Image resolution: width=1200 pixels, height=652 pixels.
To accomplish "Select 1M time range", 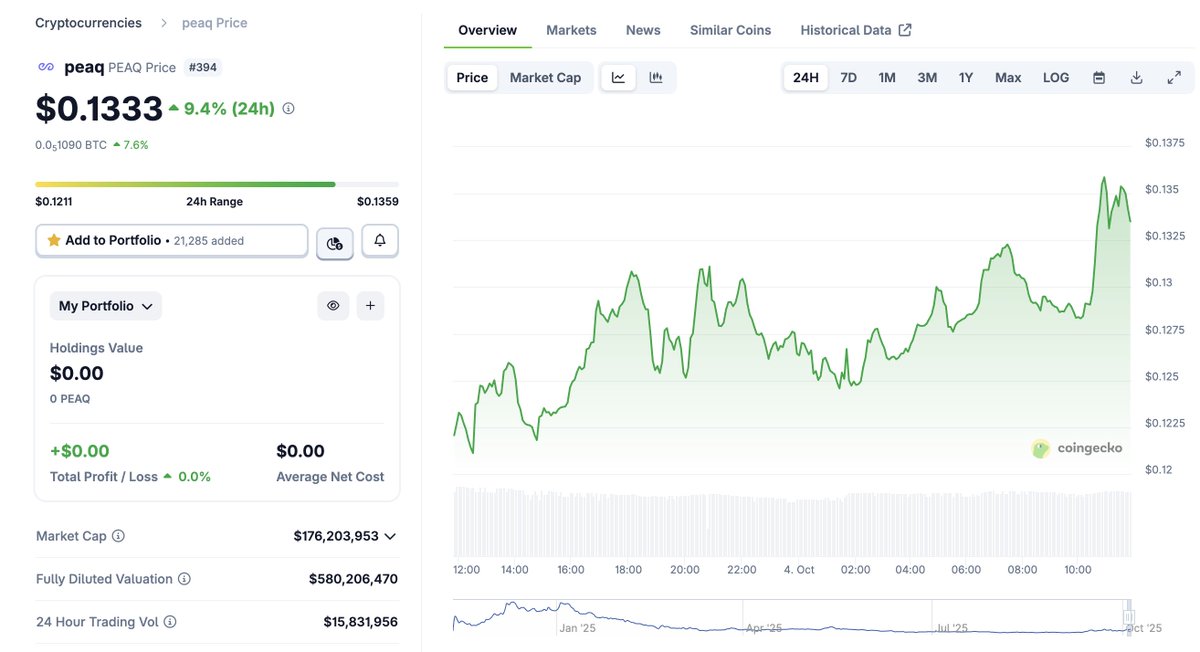I will pyautogui.click(x=887, y=77).
